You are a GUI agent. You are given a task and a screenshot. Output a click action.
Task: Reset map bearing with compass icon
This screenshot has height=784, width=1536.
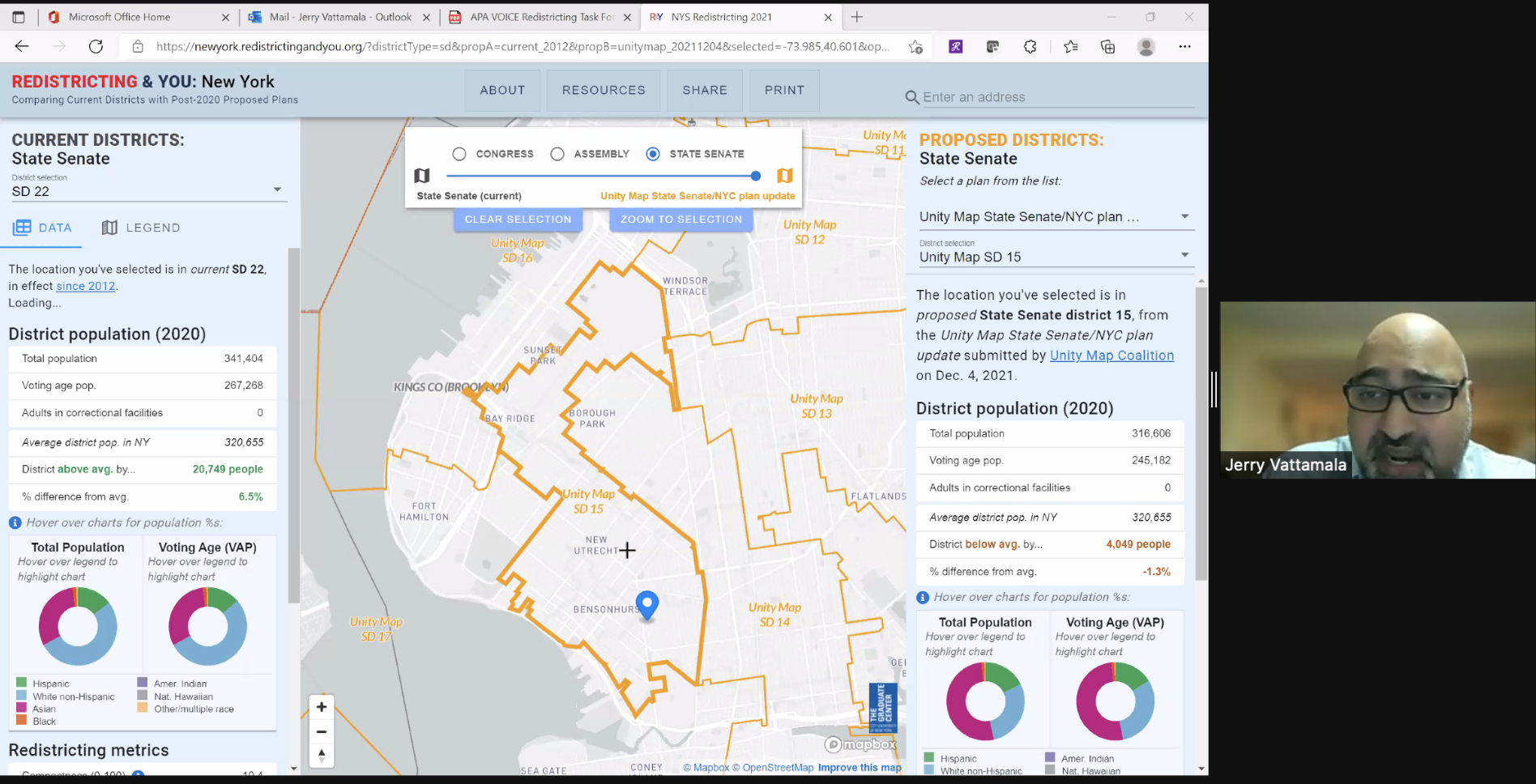coord(322,755)
